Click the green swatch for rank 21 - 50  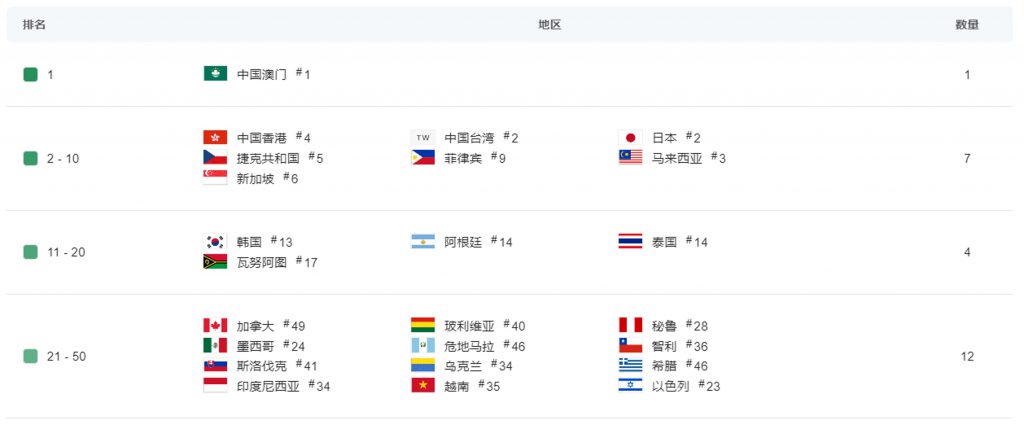point(30,356)
